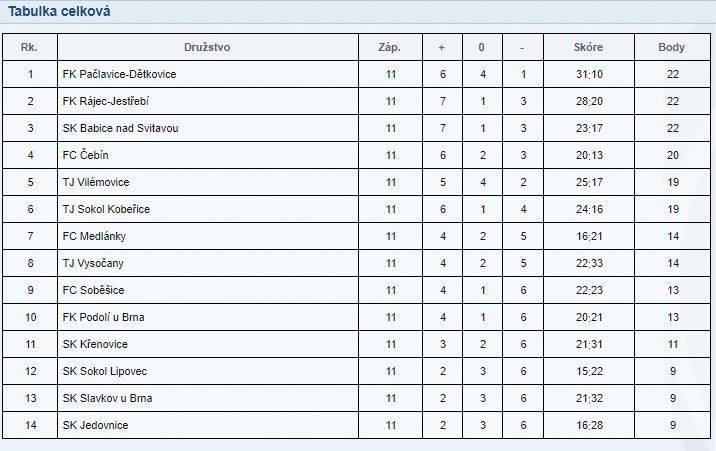The image size is (716, 451).
Task: Open team FK Pačlavice-Dětkovice
Action: click(119, 74)
